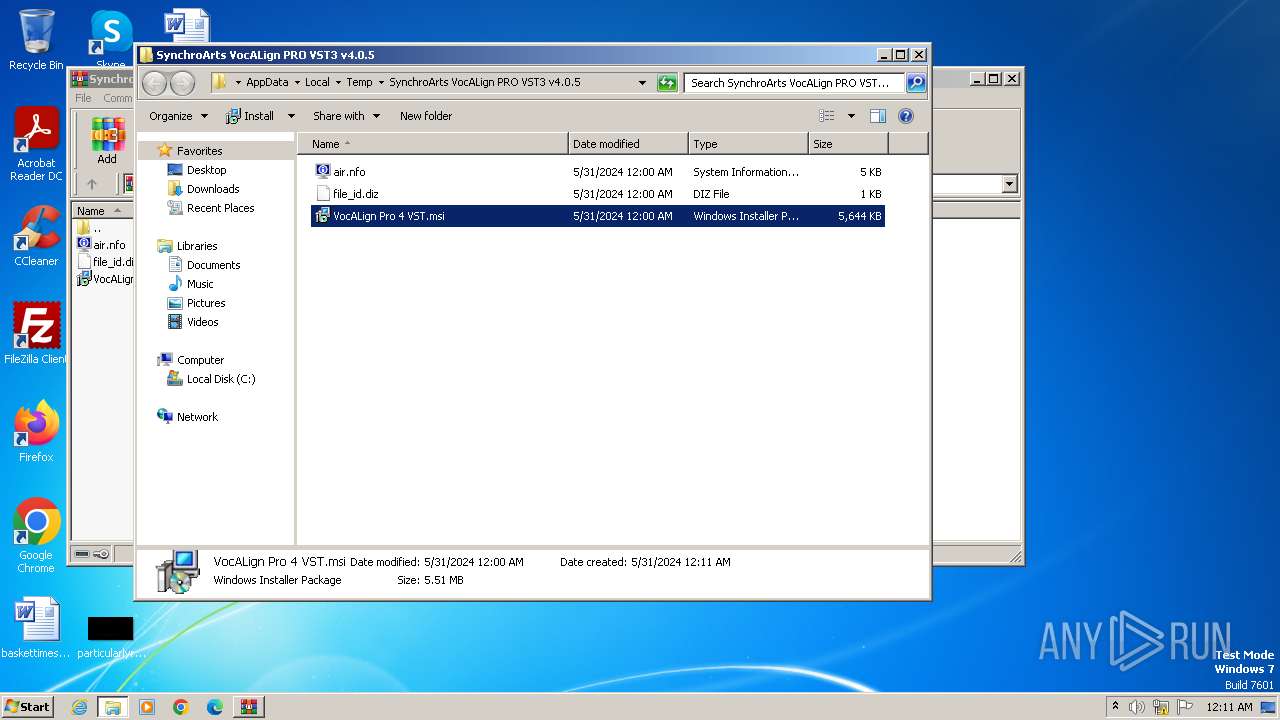Open the Explorer help question mark icon

tap(906, 116)
